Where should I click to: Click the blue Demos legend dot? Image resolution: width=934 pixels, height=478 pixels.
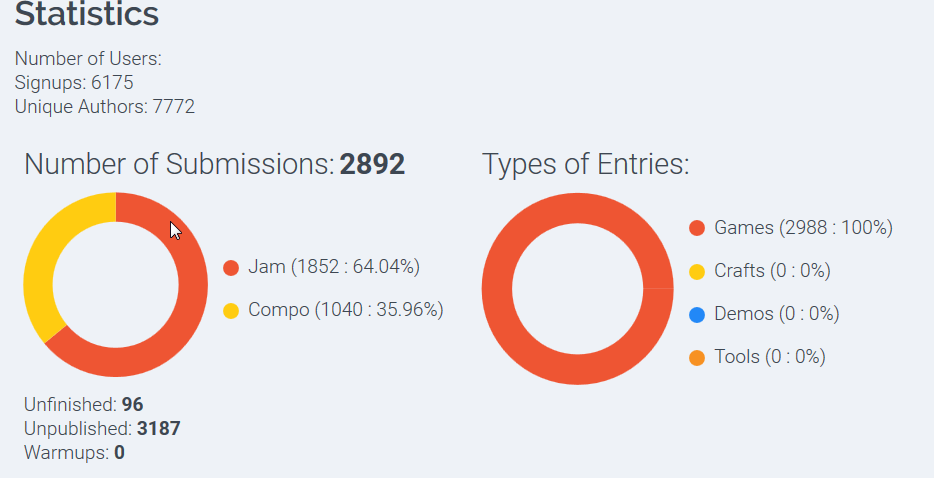[697, 315]
